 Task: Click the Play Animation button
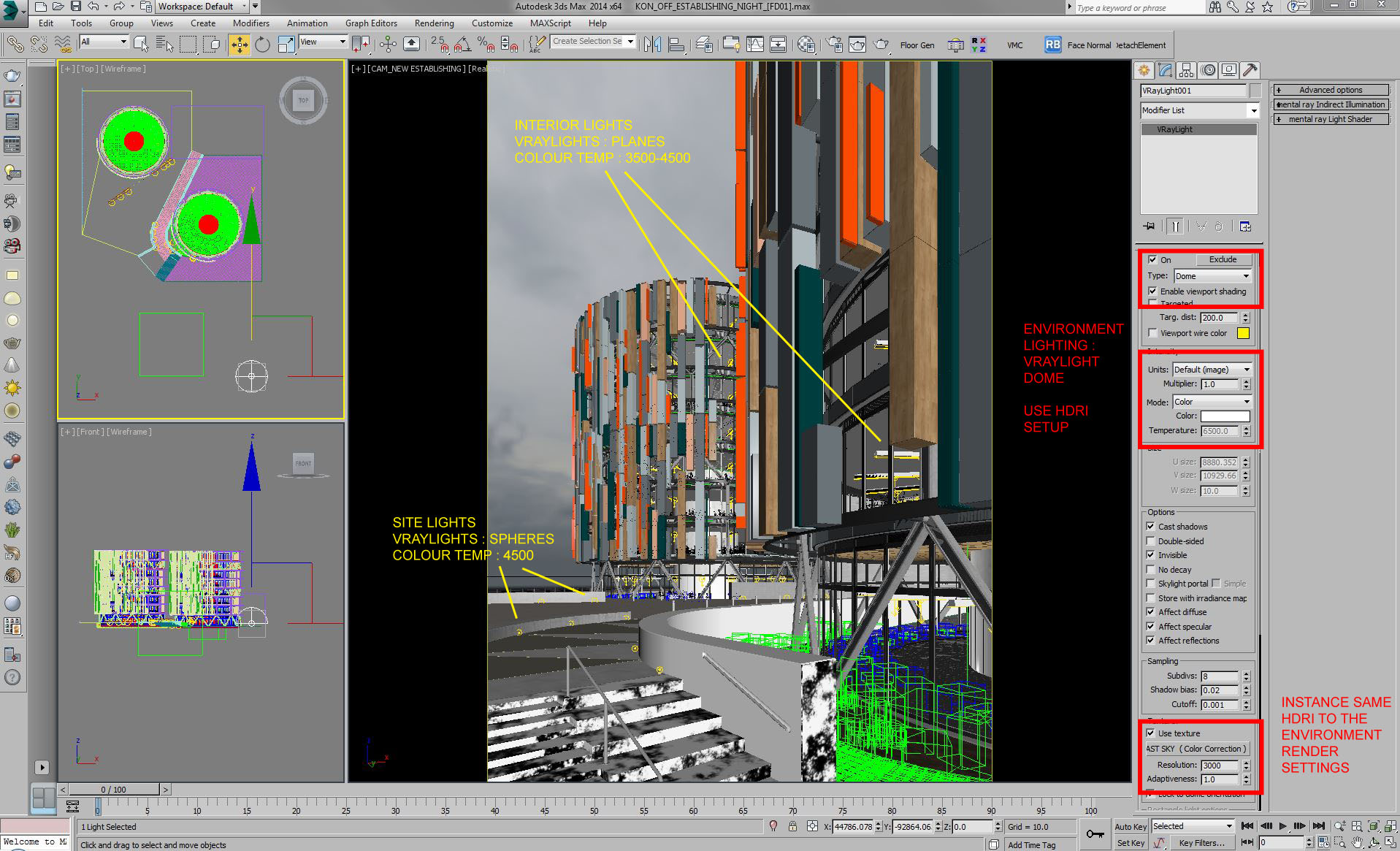(1282, 826)
